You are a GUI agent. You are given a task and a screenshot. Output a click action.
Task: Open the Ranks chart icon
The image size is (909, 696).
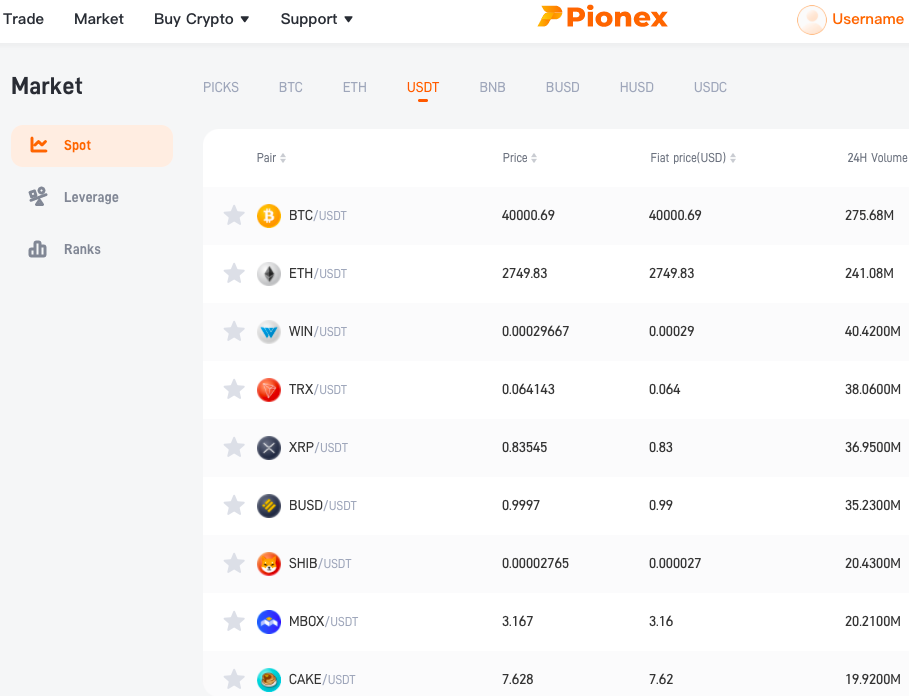click(38, 249)
